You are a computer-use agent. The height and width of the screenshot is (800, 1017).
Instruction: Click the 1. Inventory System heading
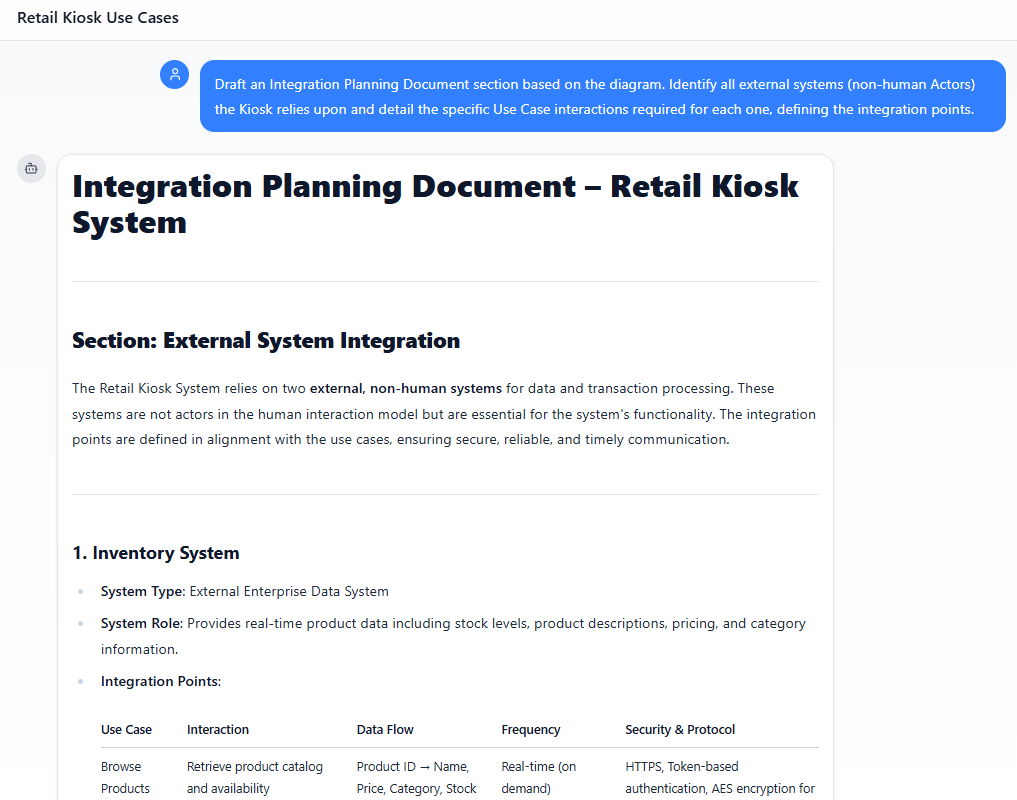click(156, 553)
